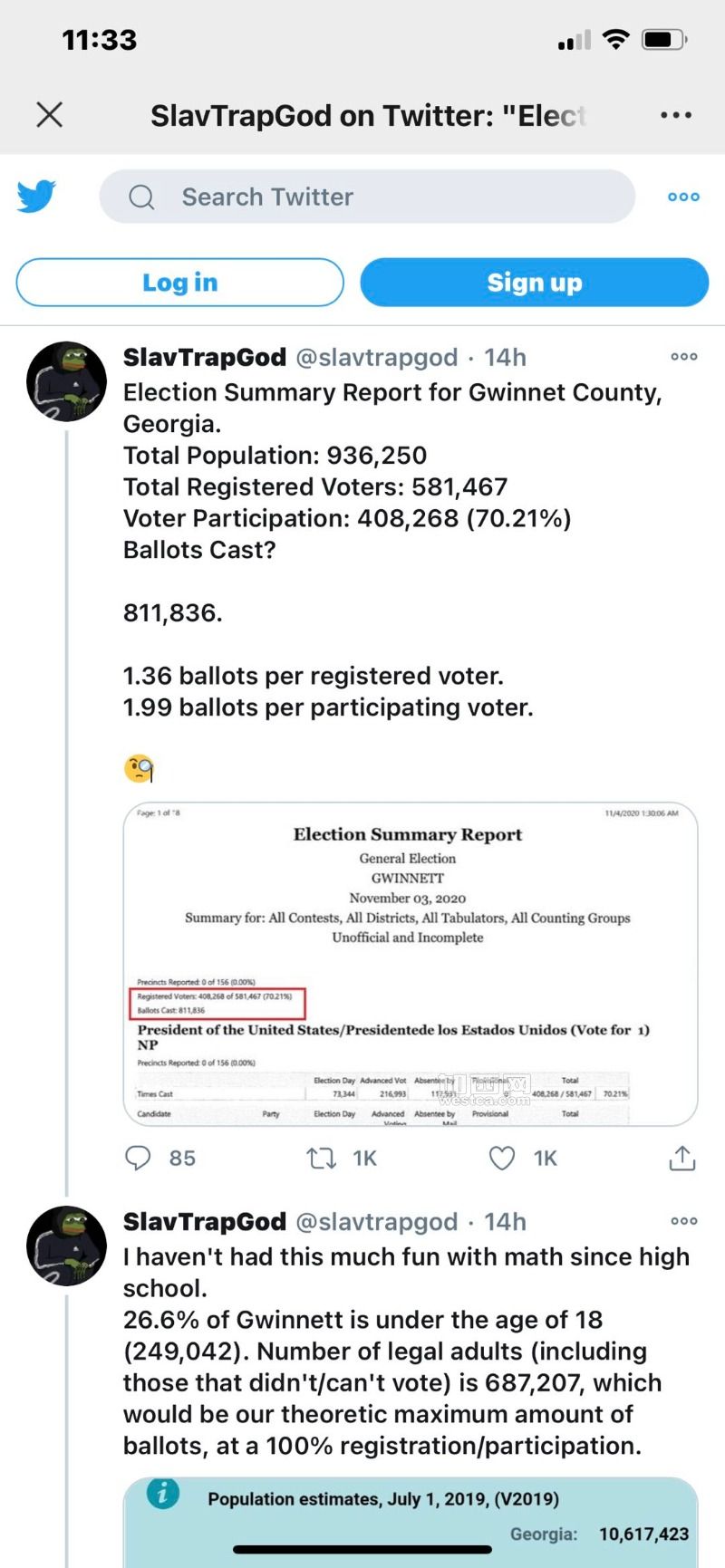Screen dimensions: 725x1568
Task: Open browser options three-dot menu at top
Action: [676, 115]
